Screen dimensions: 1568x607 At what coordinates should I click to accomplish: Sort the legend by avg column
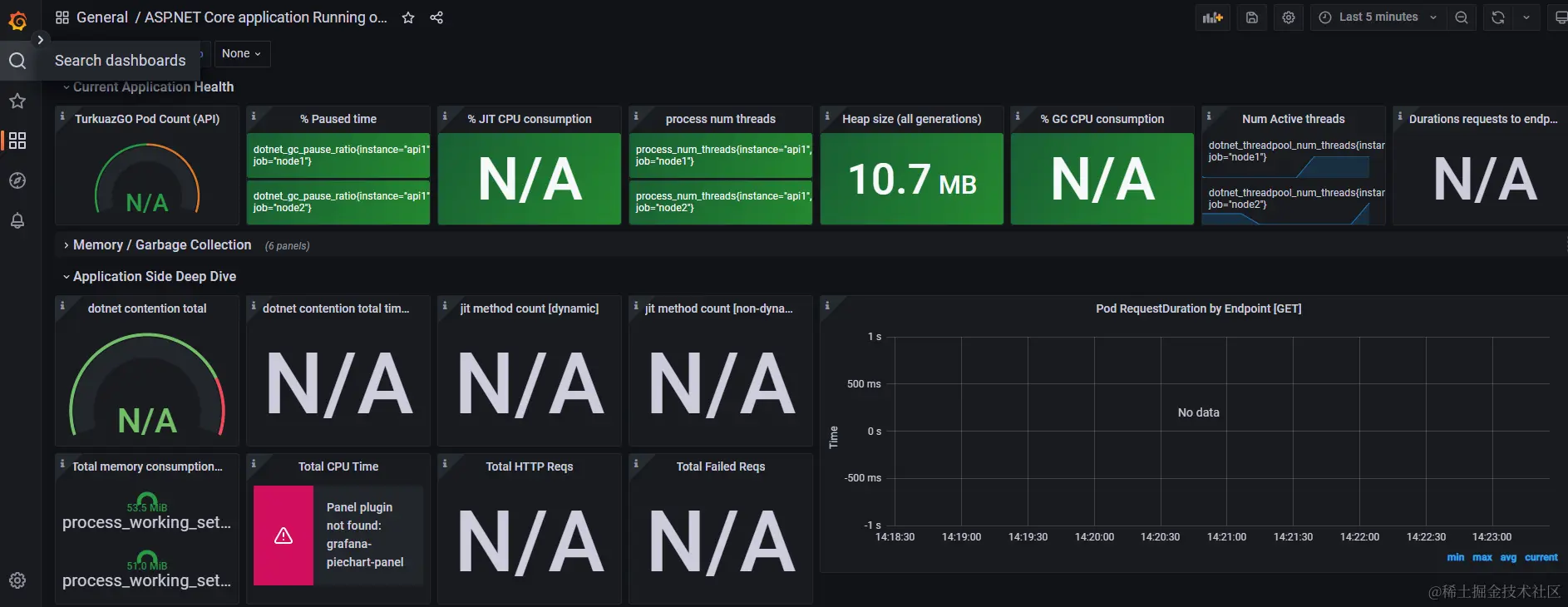1508,558
